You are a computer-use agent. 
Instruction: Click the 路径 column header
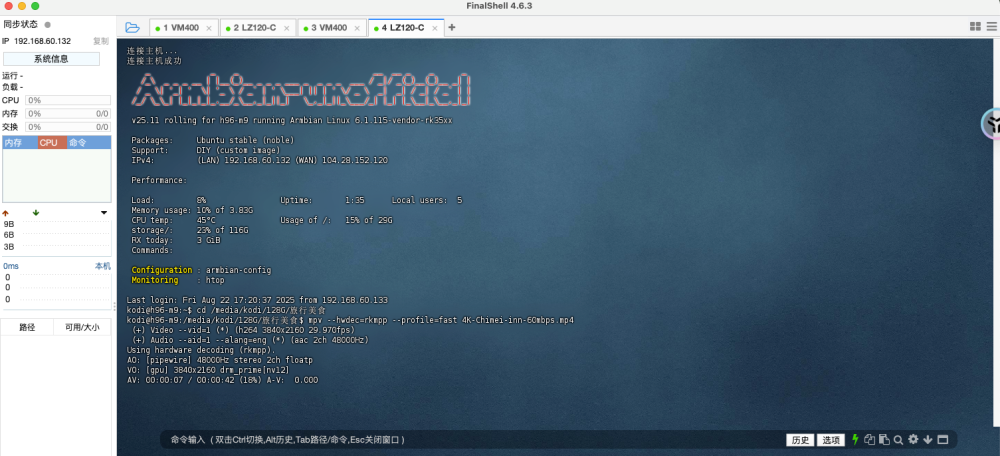(27, 327)
